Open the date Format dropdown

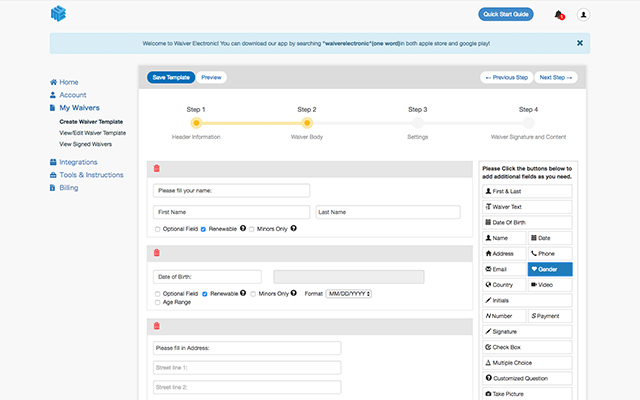pos(349,294)
